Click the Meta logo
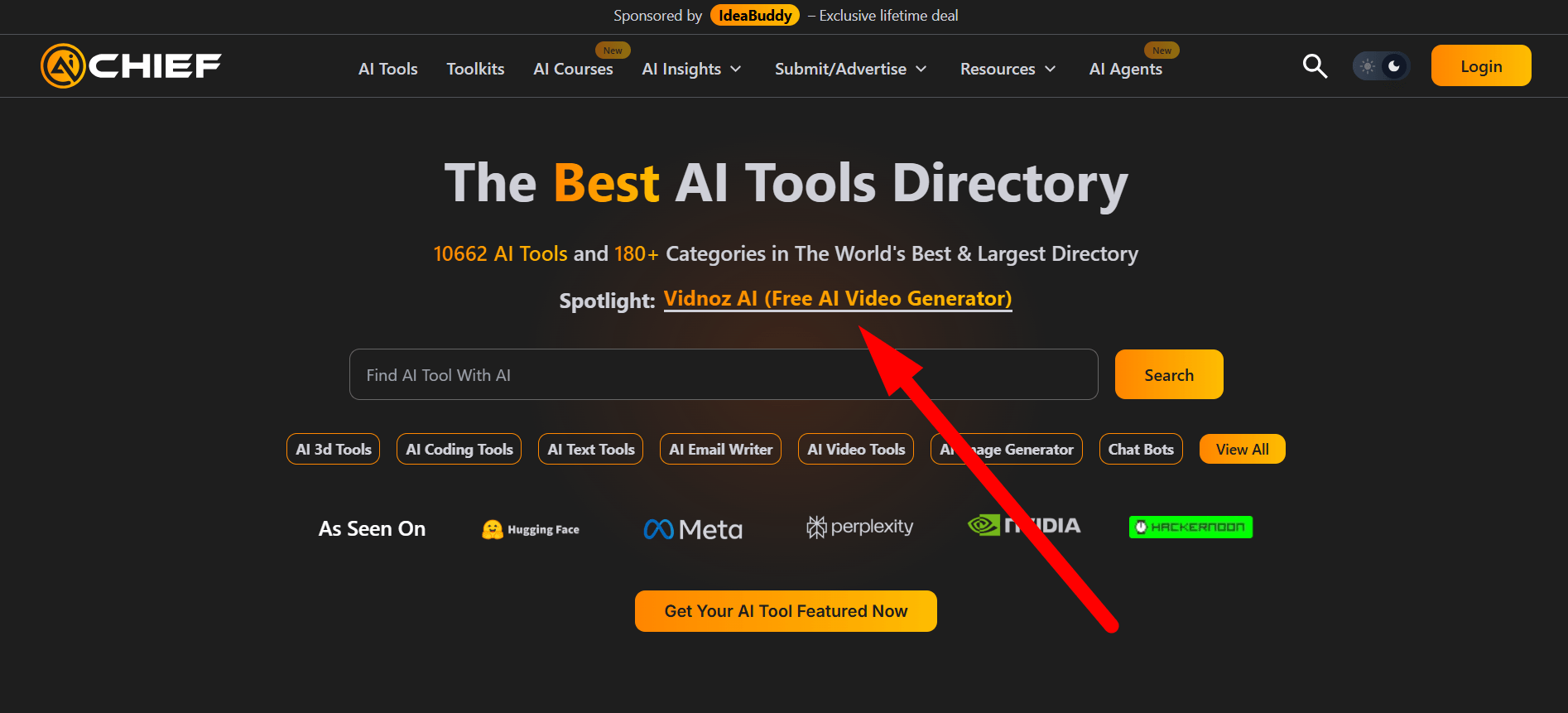The height and width of the screenshot is (713, 1568). 693,529
